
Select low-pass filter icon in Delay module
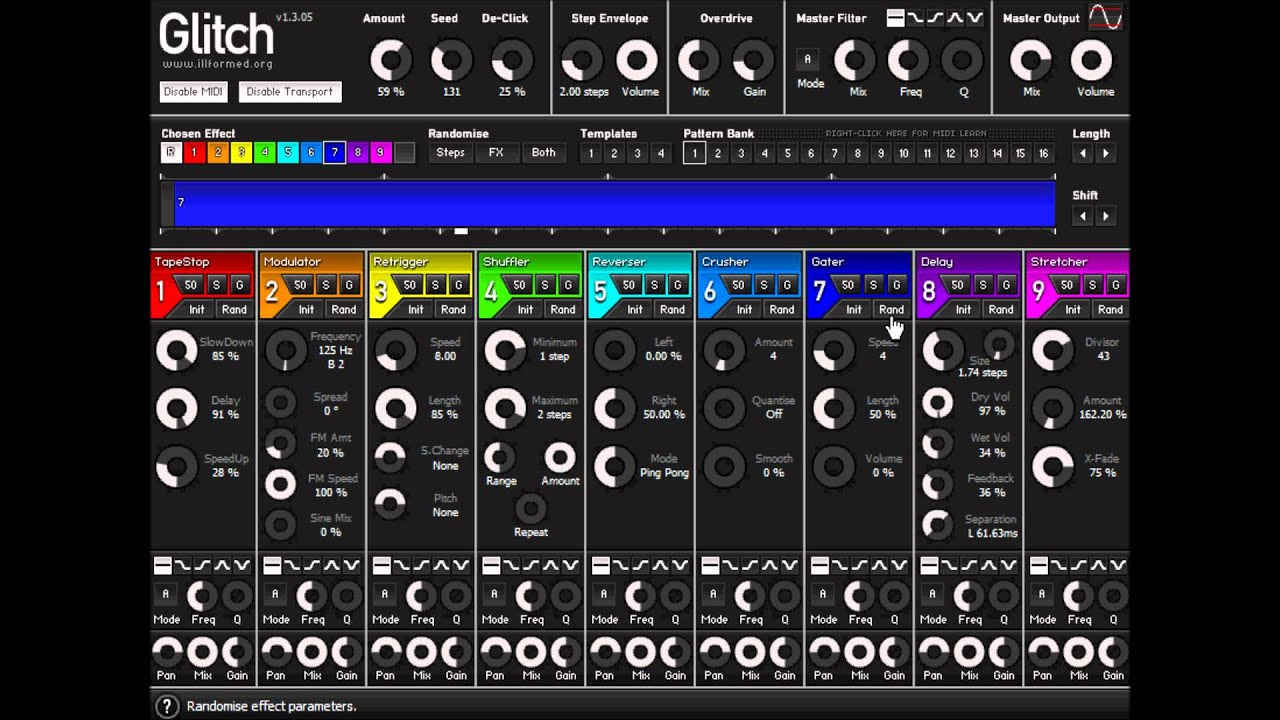coord(949,566)
